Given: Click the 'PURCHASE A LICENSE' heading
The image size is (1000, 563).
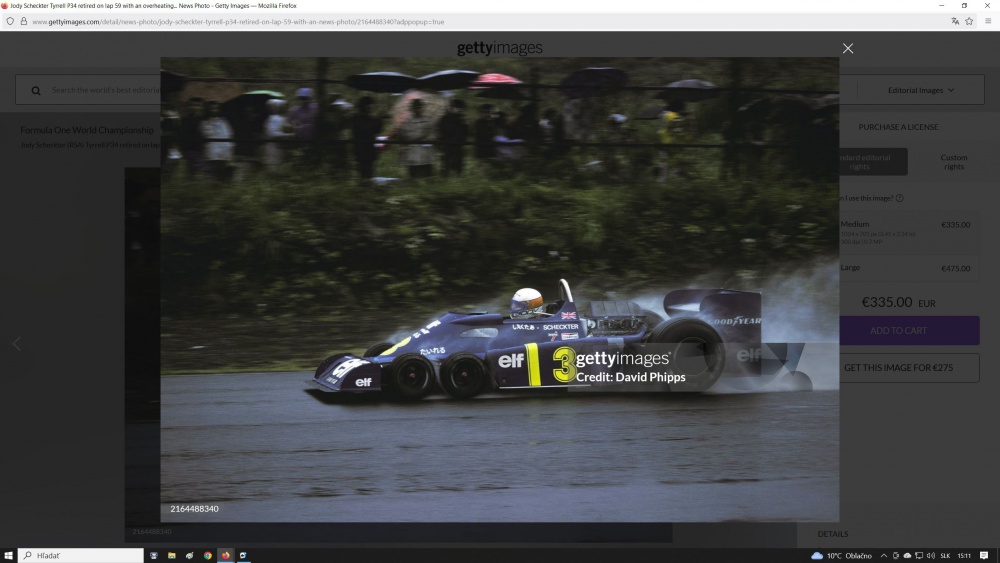Looking at the screenshot, I should 898,127.
